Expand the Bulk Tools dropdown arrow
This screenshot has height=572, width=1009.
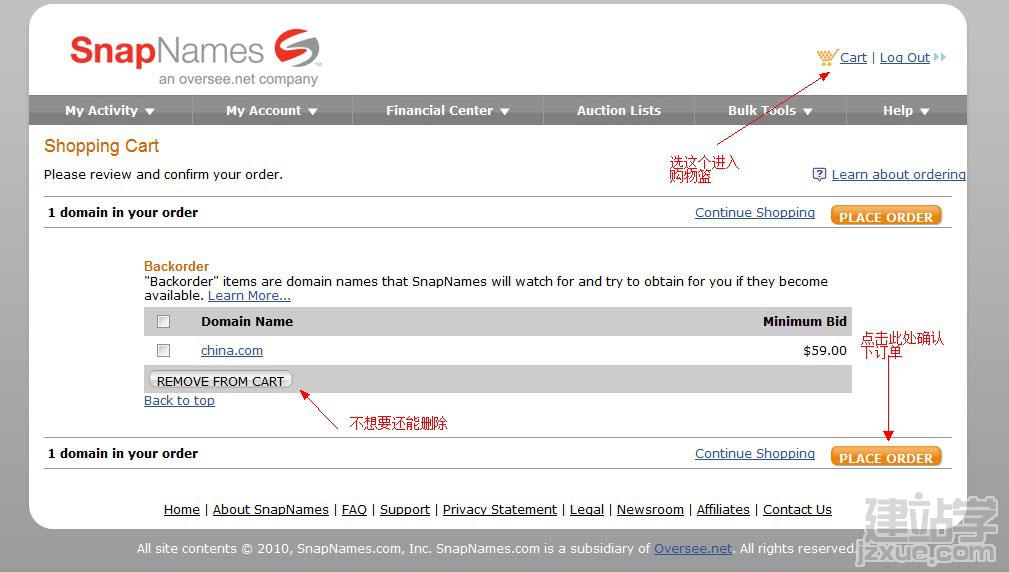pyautogui.click(x=808, y=111)
